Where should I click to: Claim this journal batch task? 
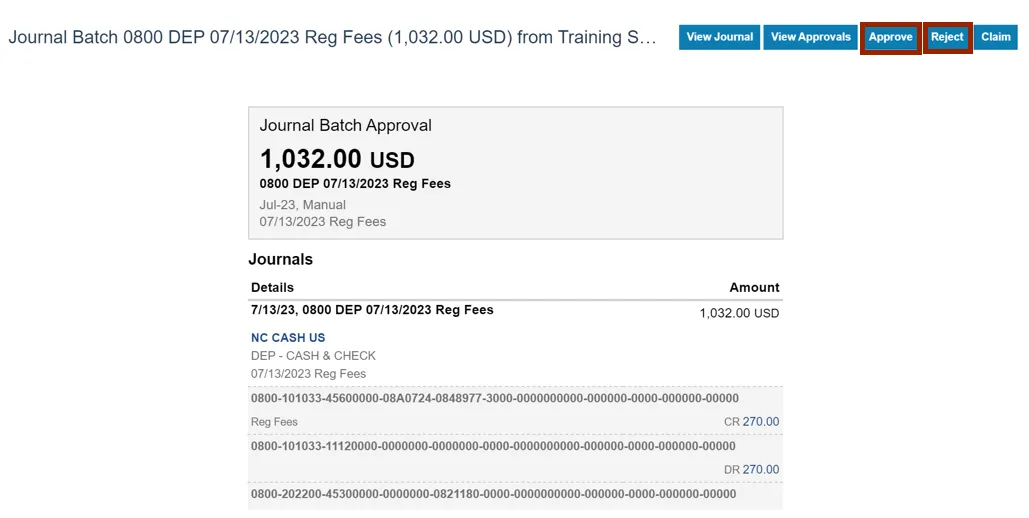(x=995, y=37)
